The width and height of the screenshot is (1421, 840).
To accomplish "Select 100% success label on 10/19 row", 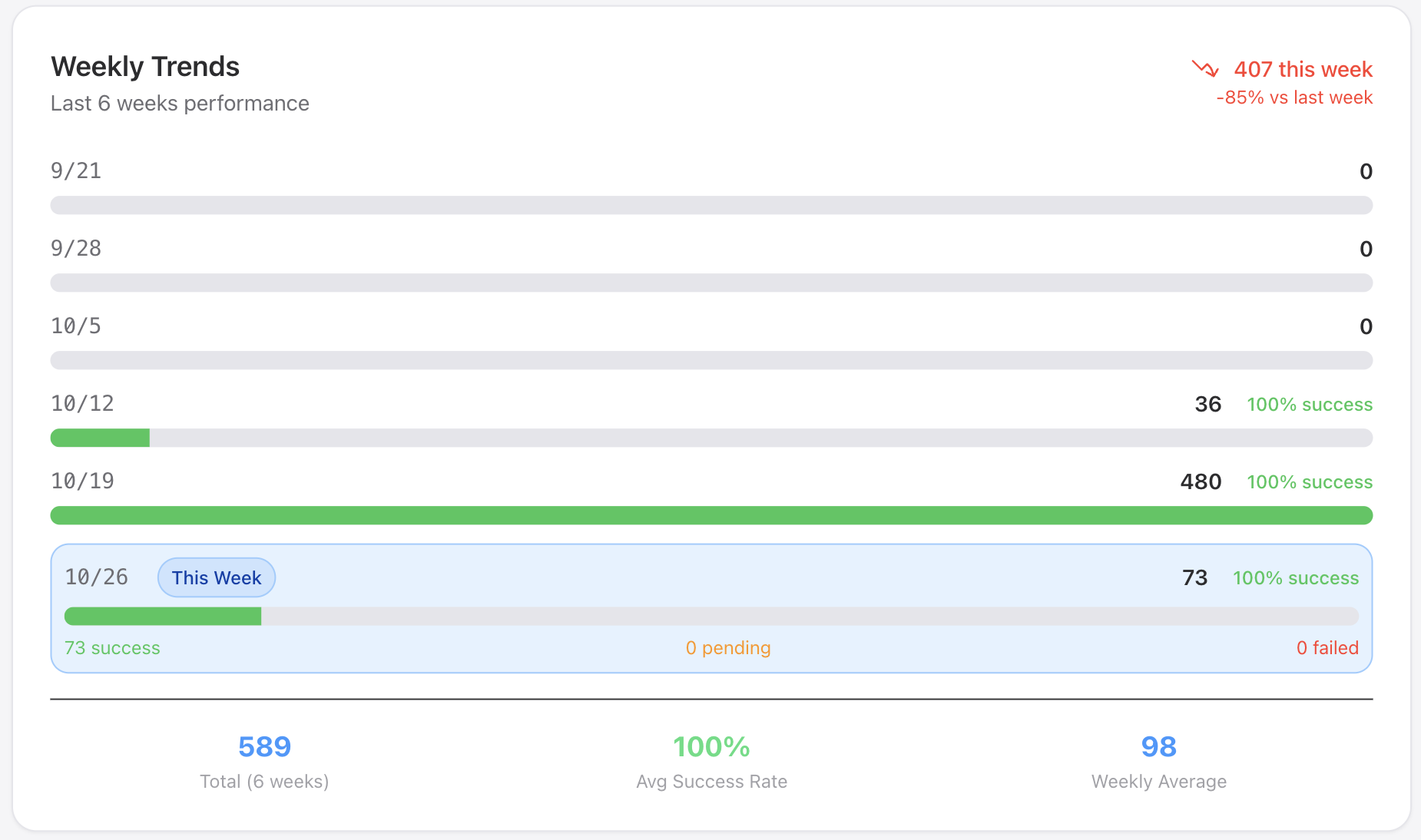I will coord(1310,481).
